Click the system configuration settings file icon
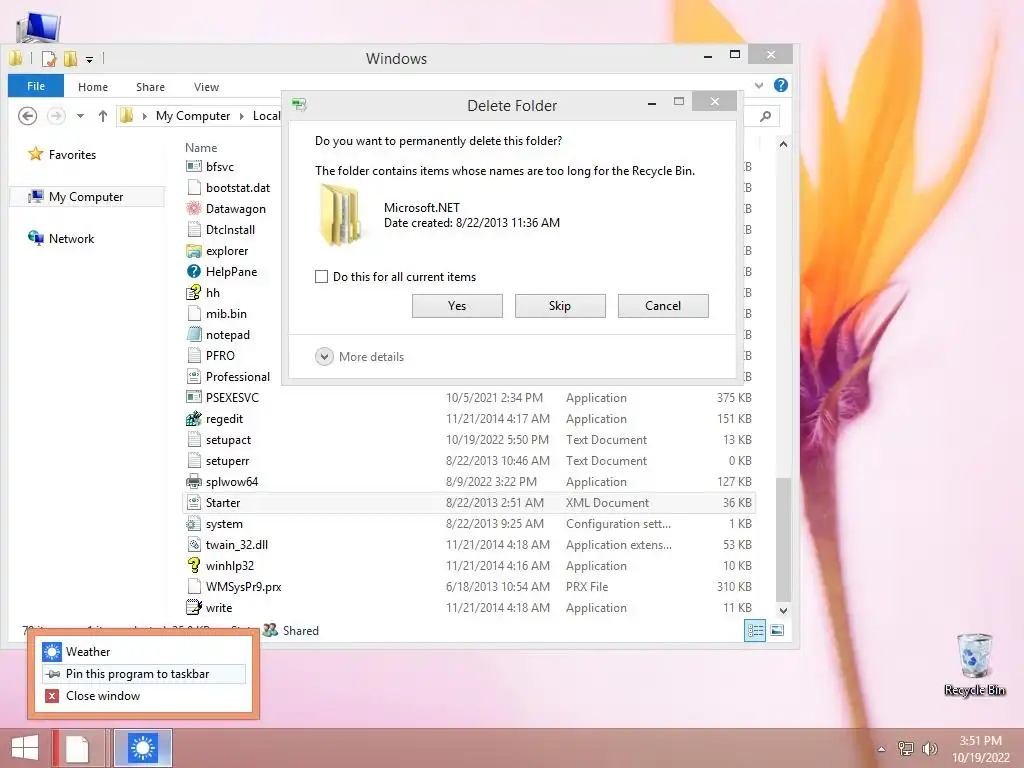1024x768 pixels. (194, 524)
